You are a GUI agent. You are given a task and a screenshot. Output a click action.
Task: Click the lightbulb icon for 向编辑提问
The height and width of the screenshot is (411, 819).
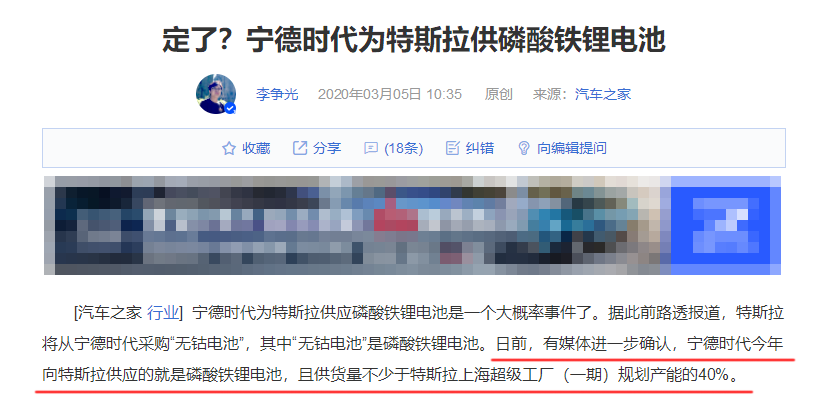[523, 148]
